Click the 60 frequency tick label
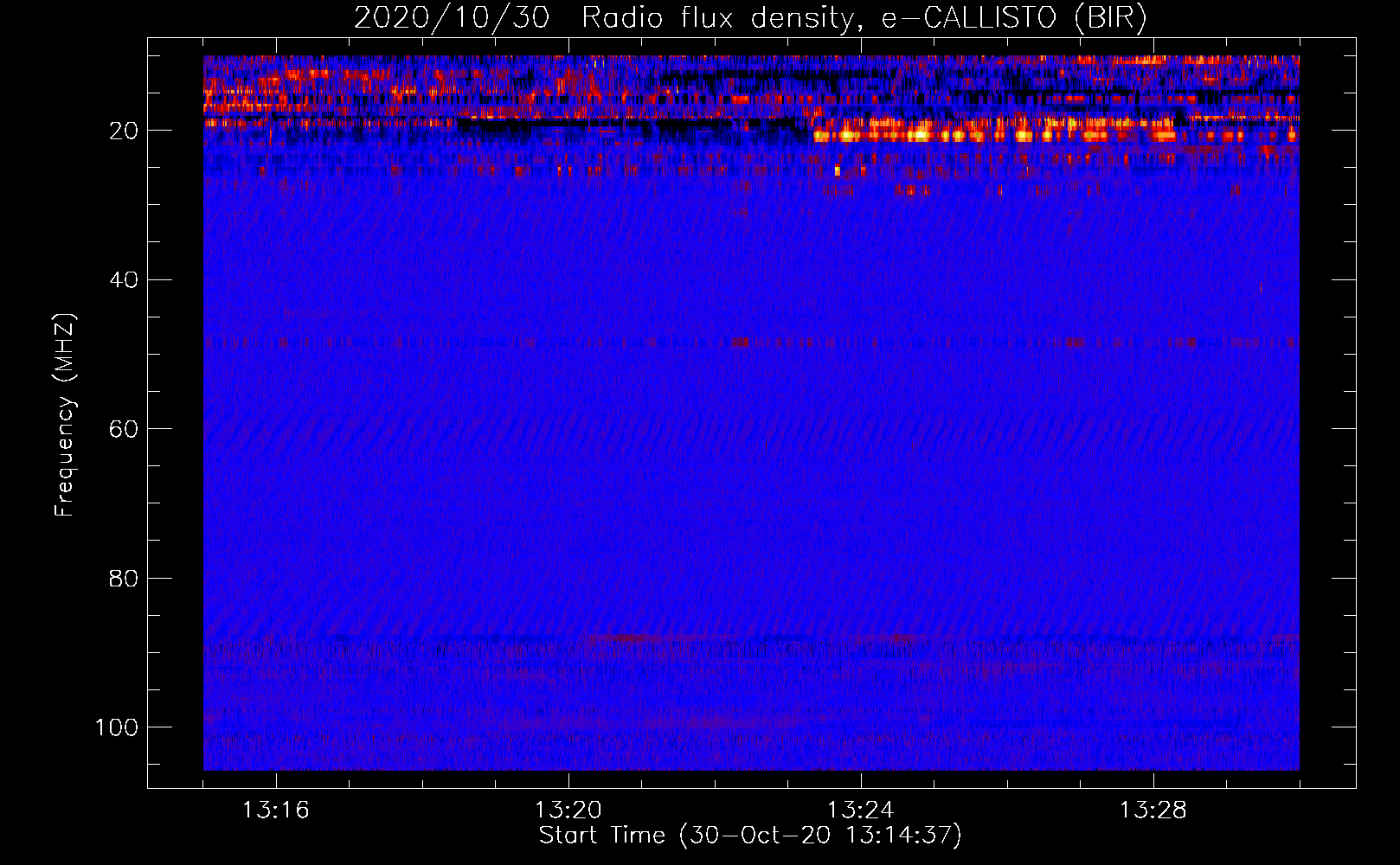Image resolution: width=1400 pixels, height=865 pixels. coord(124,429)
